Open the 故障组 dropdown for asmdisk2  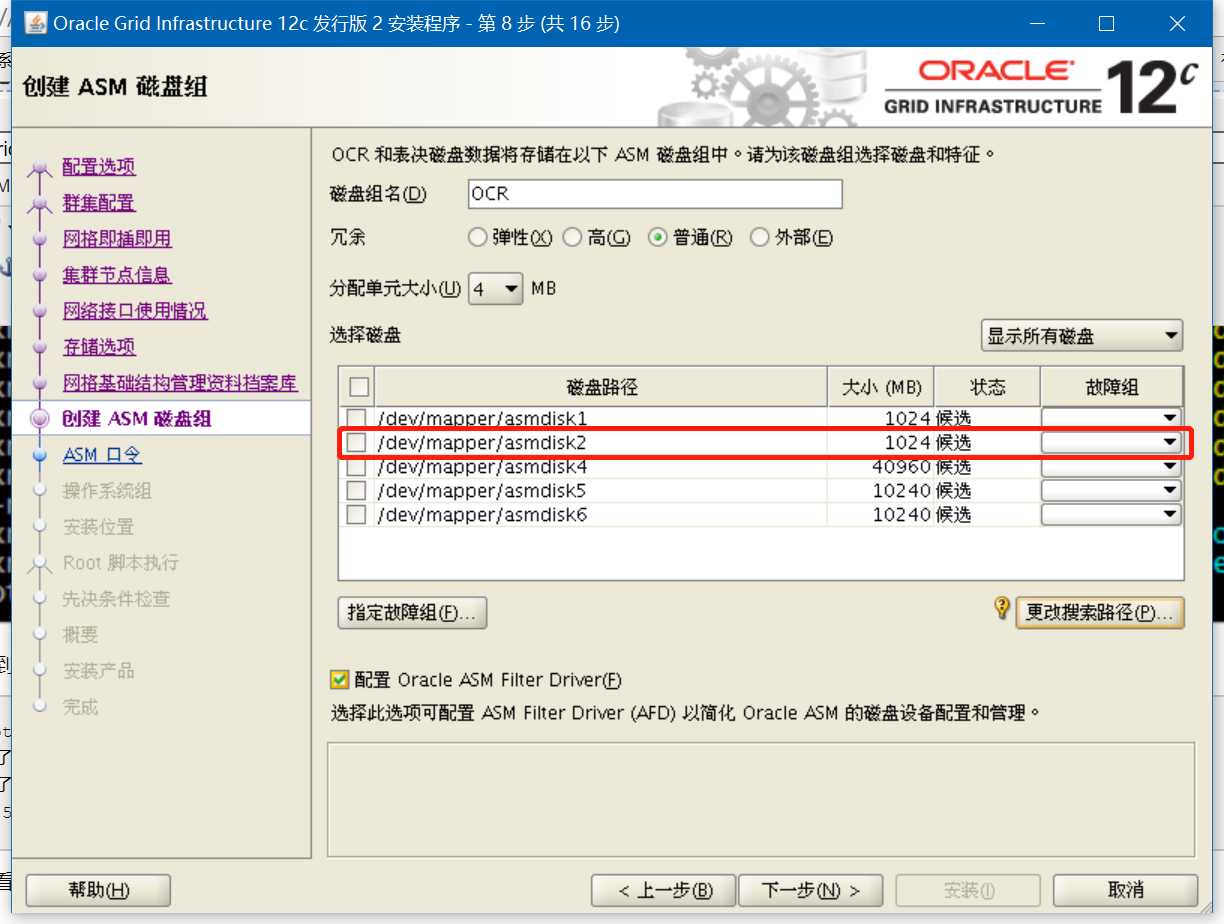pyautogui.click(x=1111, y=442)
